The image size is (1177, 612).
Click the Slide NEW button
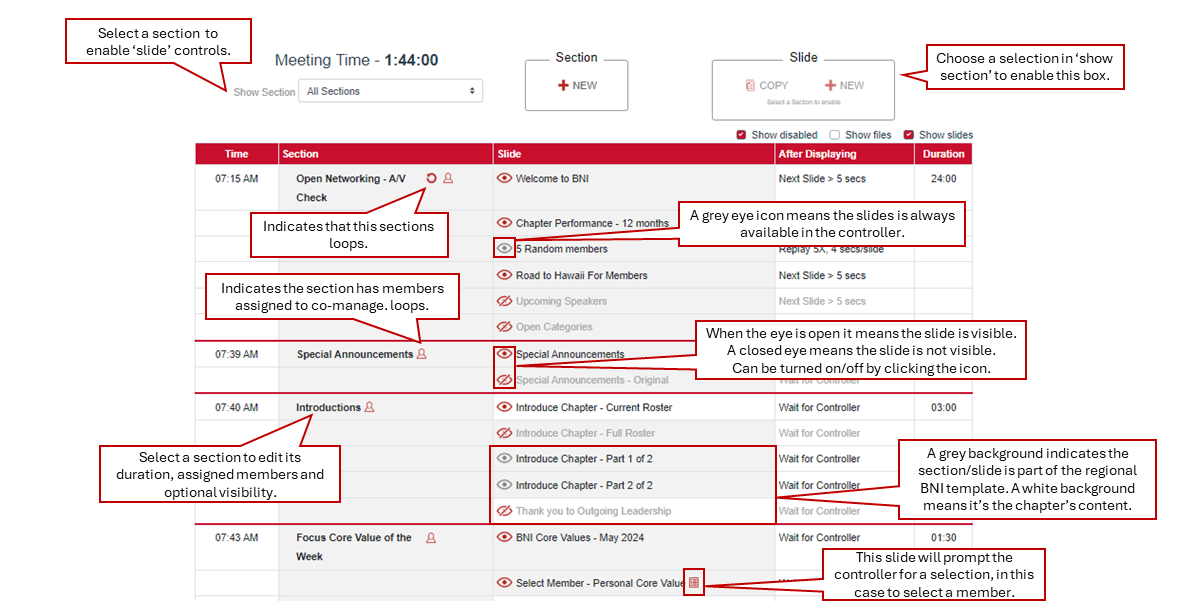click(x=845, y=86)
